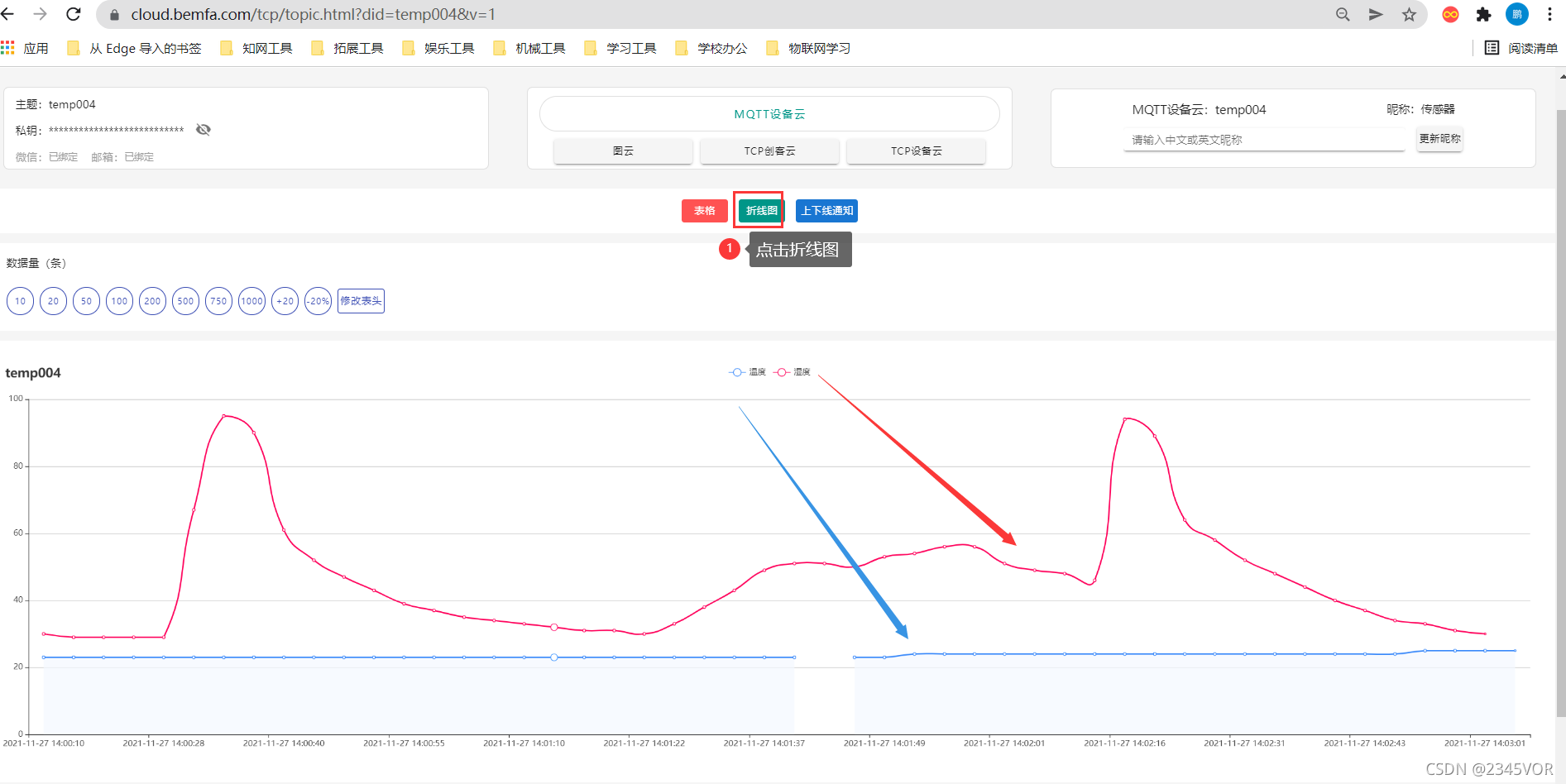Go back to the previous page
The image size is (1566, 784).
point(8,14)
